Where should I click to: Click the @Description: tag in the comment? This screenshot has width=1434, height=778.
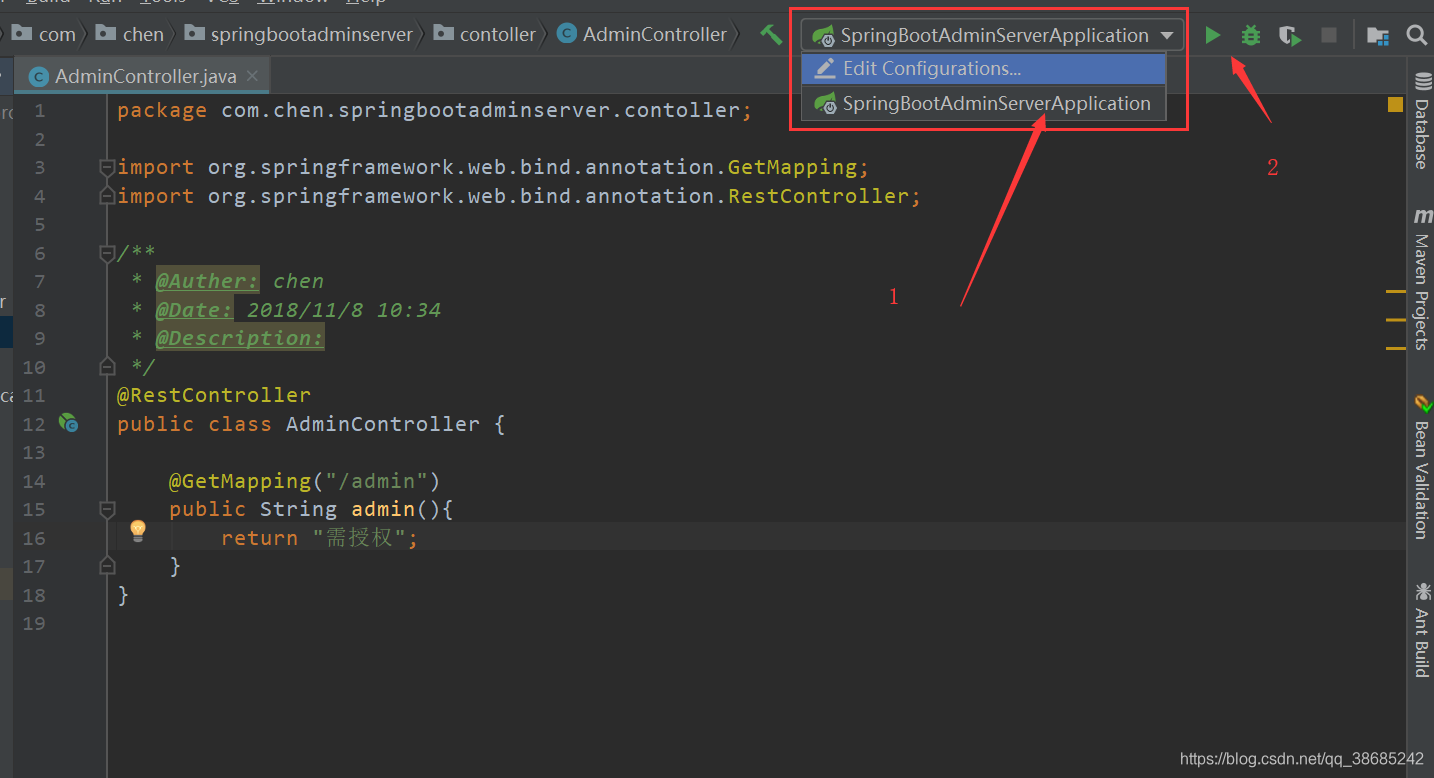click(240, 338)
